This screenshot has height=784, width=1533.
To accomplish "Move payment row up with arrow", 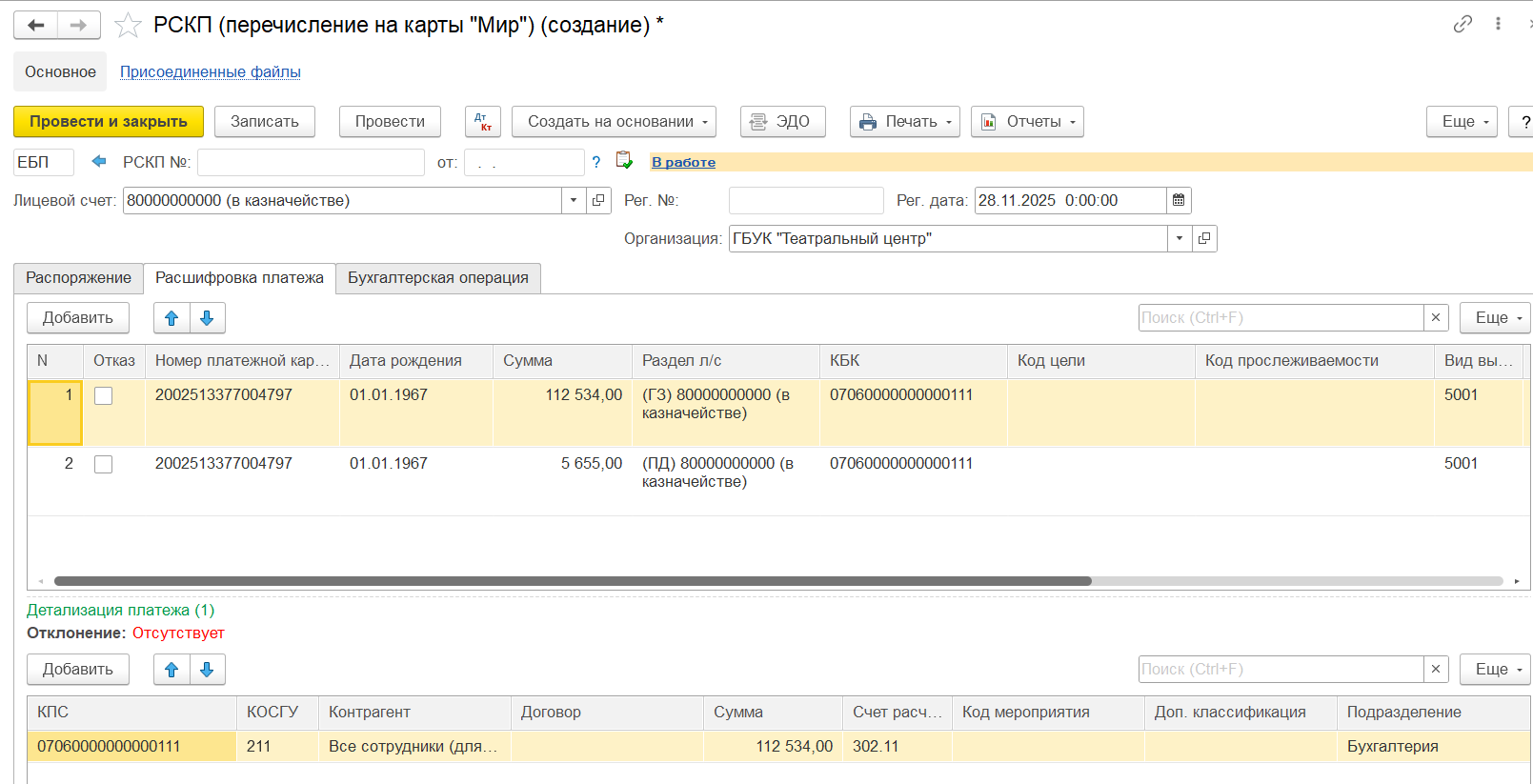I will click(x=171, y=318).
